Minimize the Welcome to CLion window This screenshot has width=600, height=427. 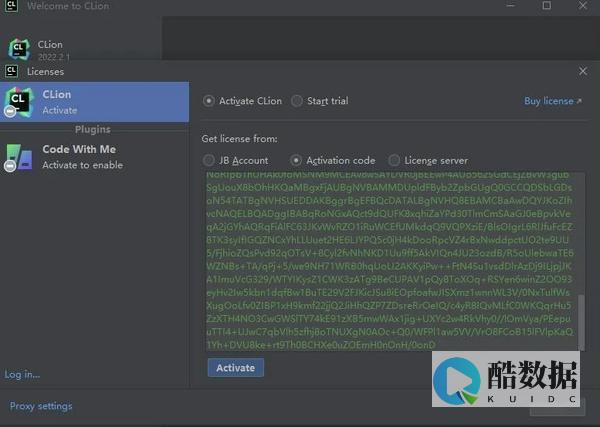[510, 5]
